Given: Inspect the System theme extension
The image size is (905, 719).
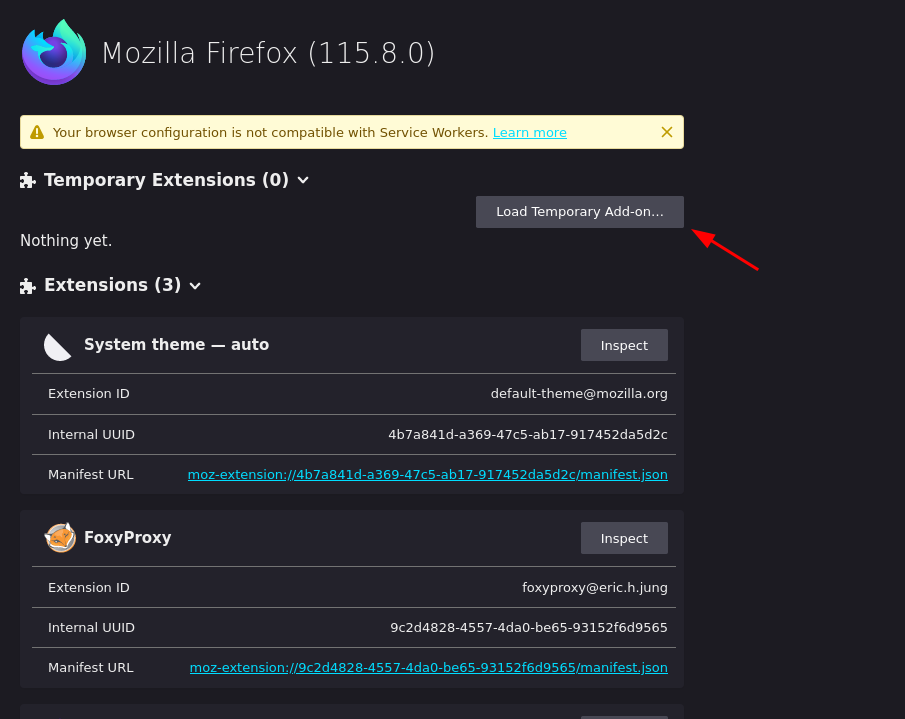Looking at the screenshot, I should click(x=624, y=345).
